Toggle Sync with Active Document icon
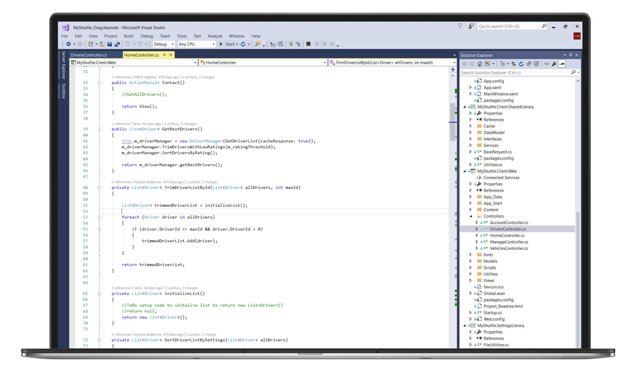Viewport: 635px width, 375px height. pyautogui.click(x=514, y=64)
